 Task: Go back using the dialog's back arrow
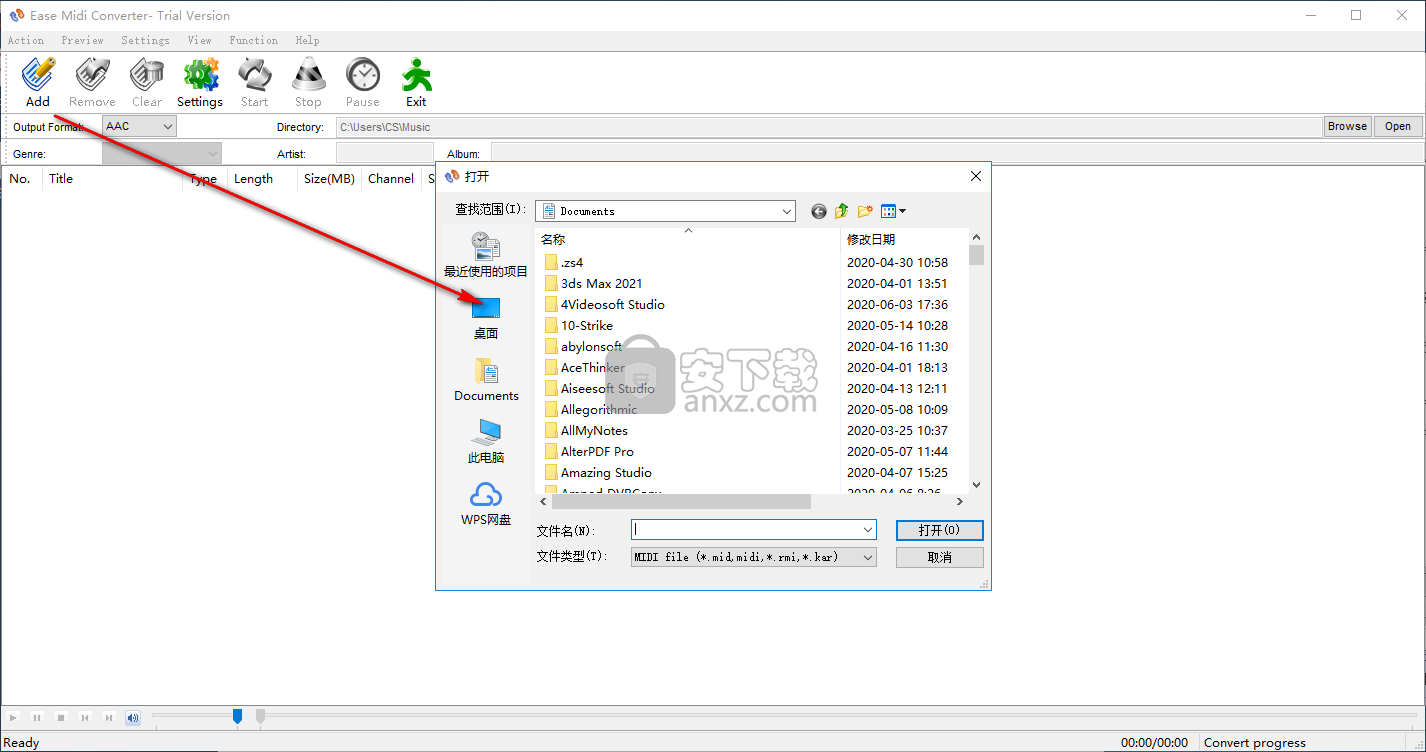point(819,211)
